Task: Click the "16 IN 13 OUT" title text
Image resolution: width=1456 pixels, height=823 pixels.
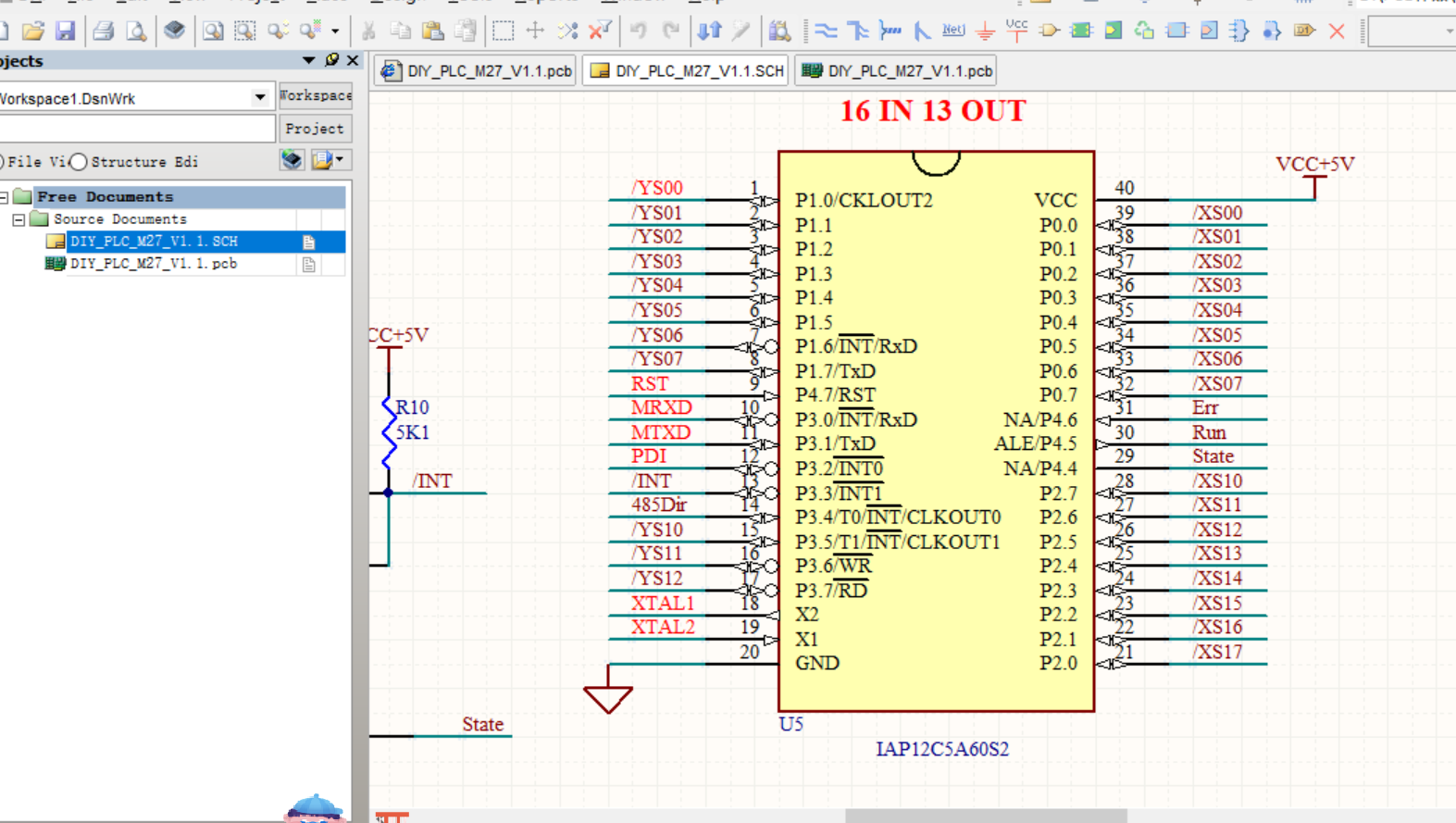Action: coord(933,110)
